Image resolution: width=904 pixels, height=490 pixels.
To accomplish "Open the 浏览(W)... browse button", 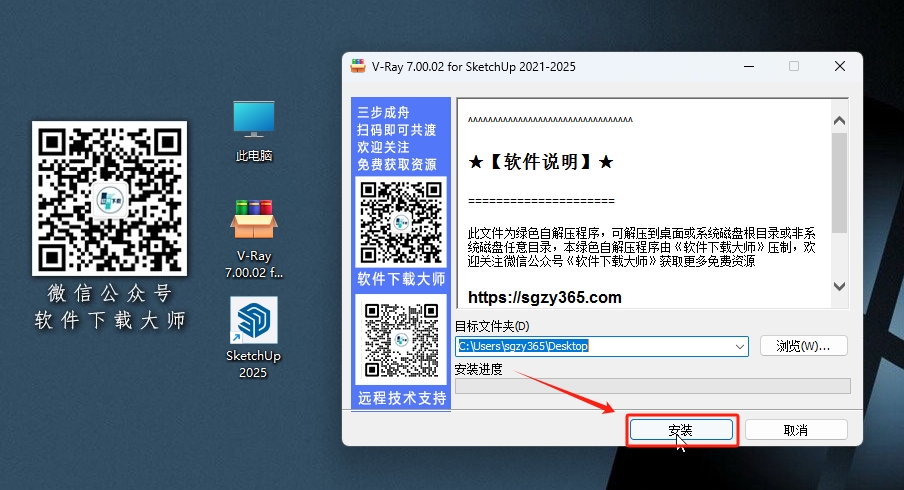I will [x=804, y=346].
